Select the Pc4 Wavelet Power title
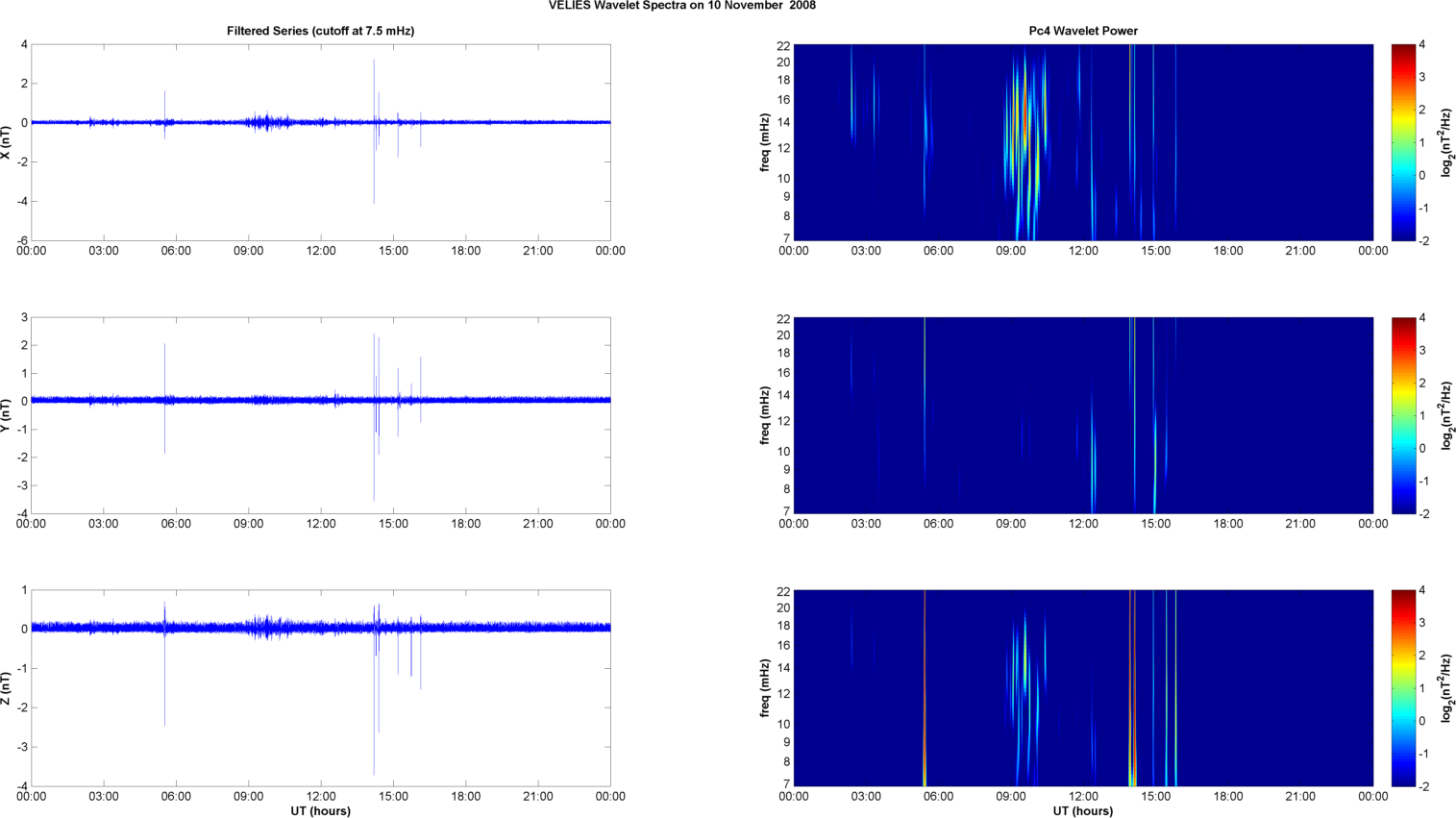This screenshot has height=818, width=1456. pyautogui.click(x=1082, y=31)
